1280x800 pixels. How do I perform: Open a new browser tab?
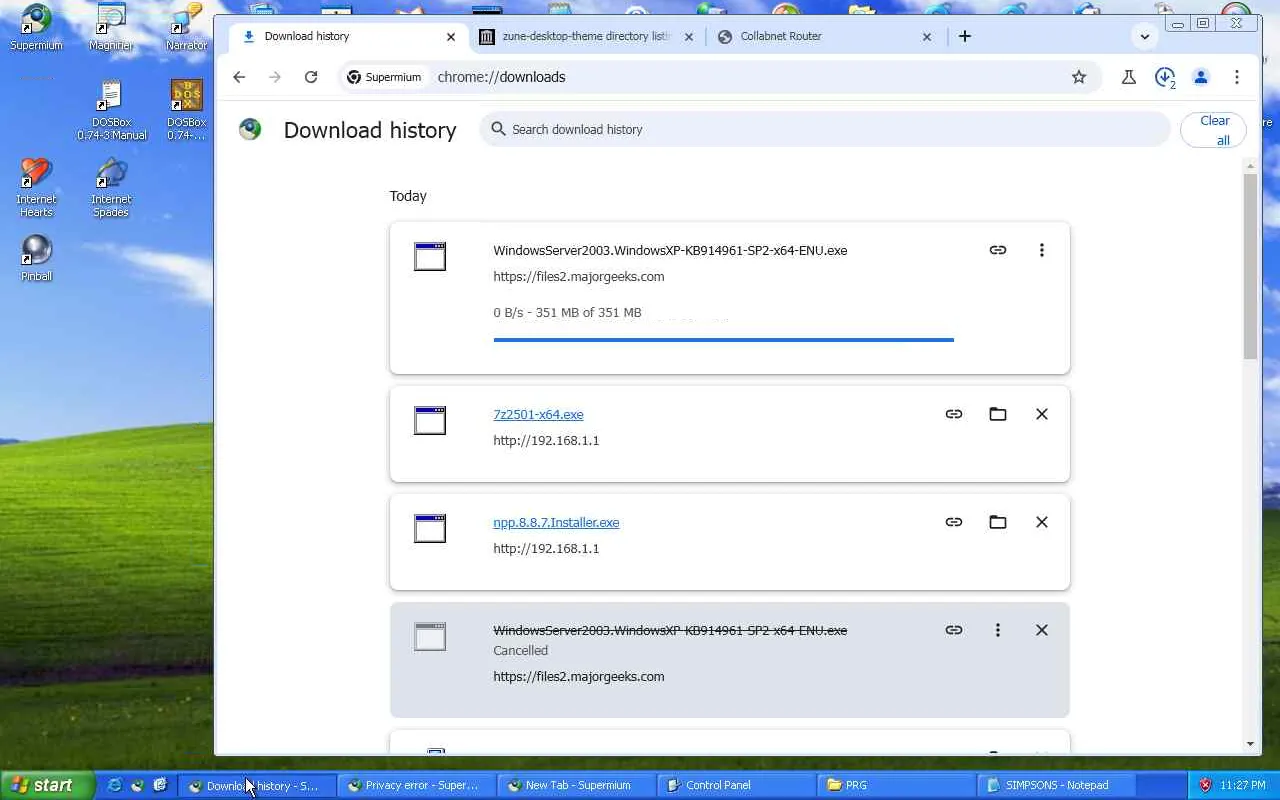(965, 36)
